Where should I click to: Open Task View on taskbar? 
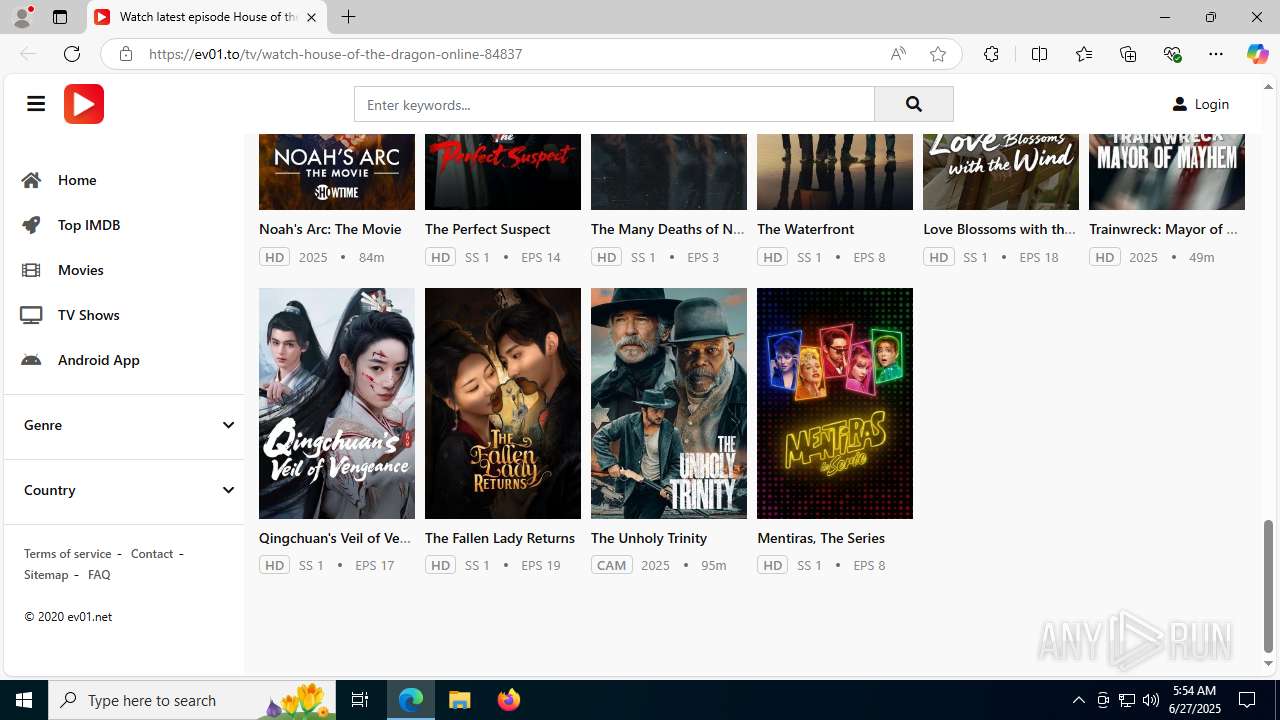click(x=360, y=700)
